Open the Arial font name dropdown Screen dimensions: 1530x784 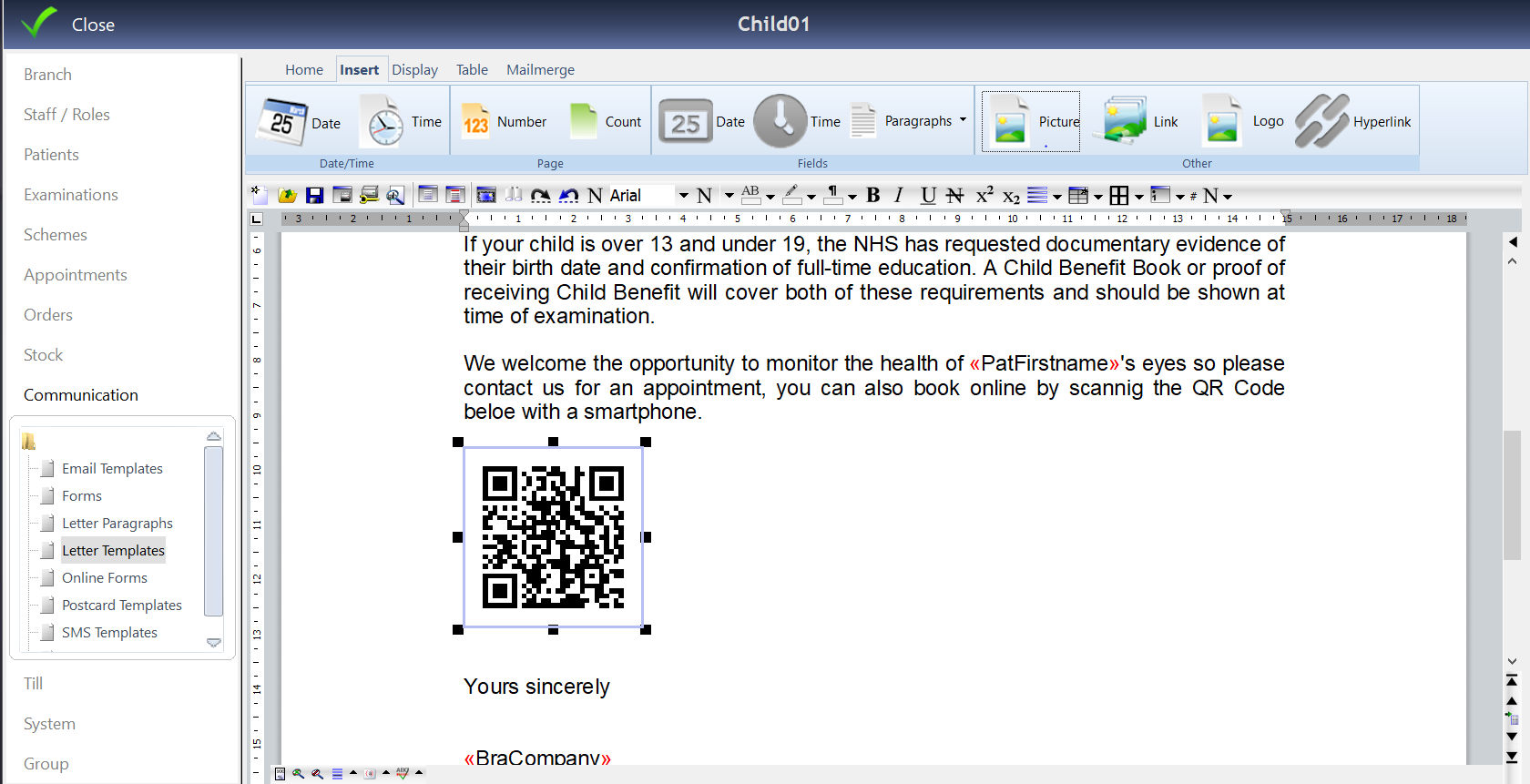pyautogui.click(x=683, y=196)
